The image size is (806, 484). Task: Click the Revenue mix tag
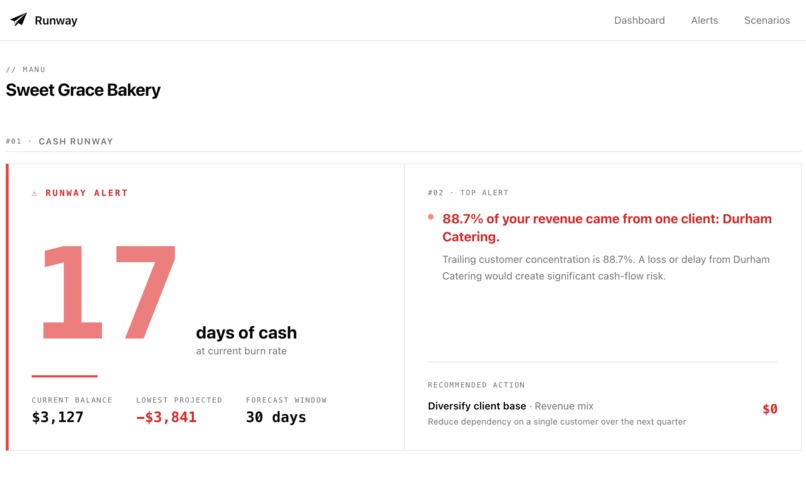tap(564, 406)
